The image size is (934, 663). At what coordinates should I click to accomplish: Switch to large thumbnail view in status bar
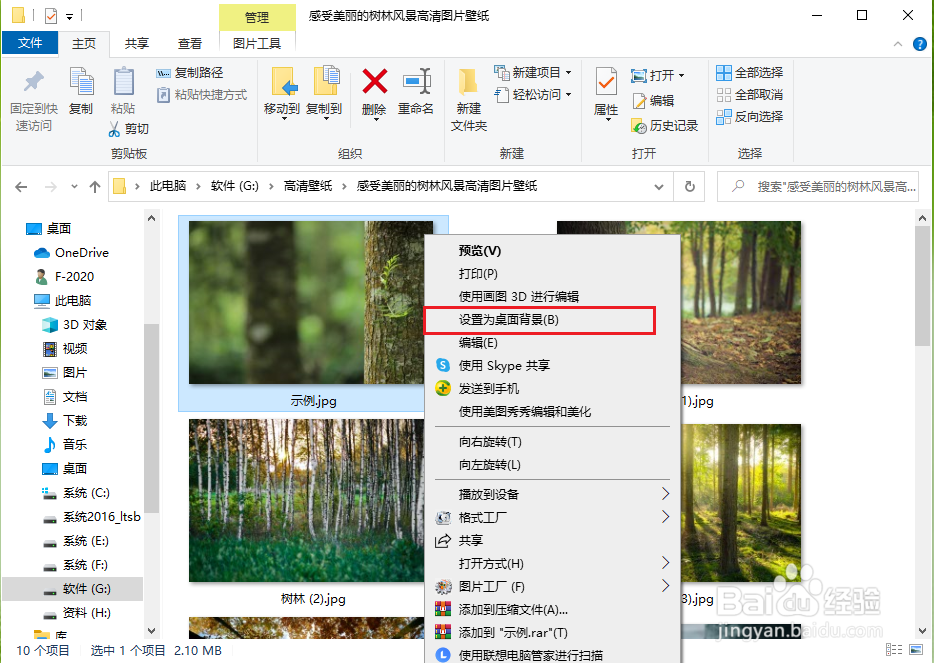point(914,651)
